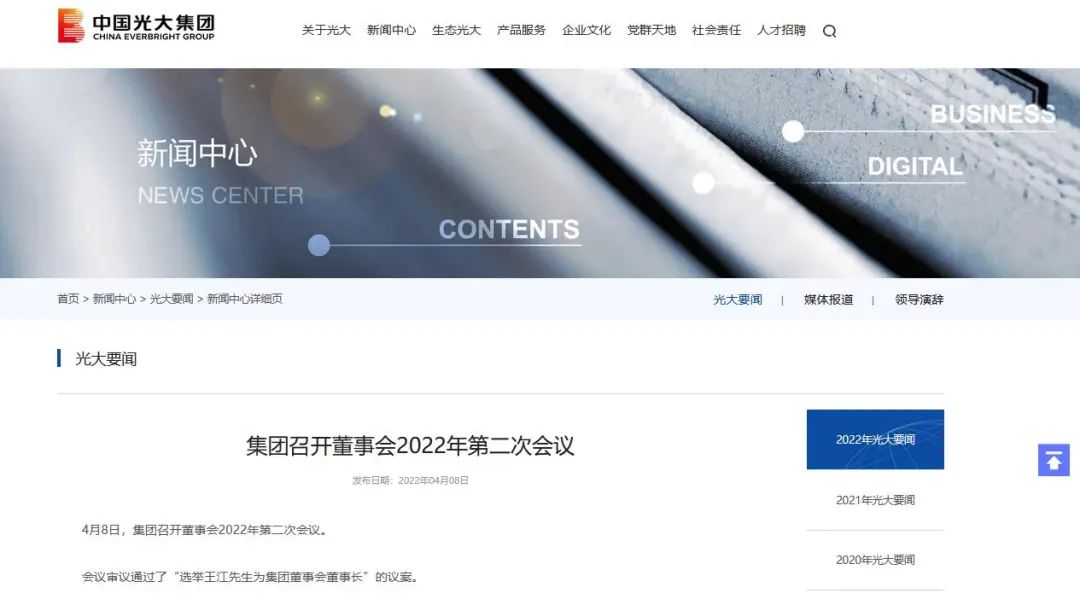Viewport: 1080px width, 599px height.
Task: Open the 新闻中心 navigation item
Action: 391,30
